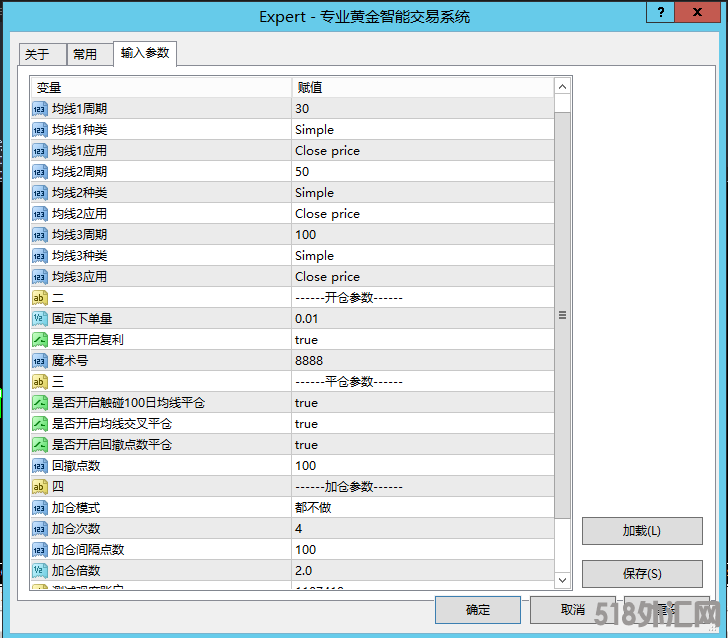Edit the 加仓次数 value 4

(x=423, y=529)
